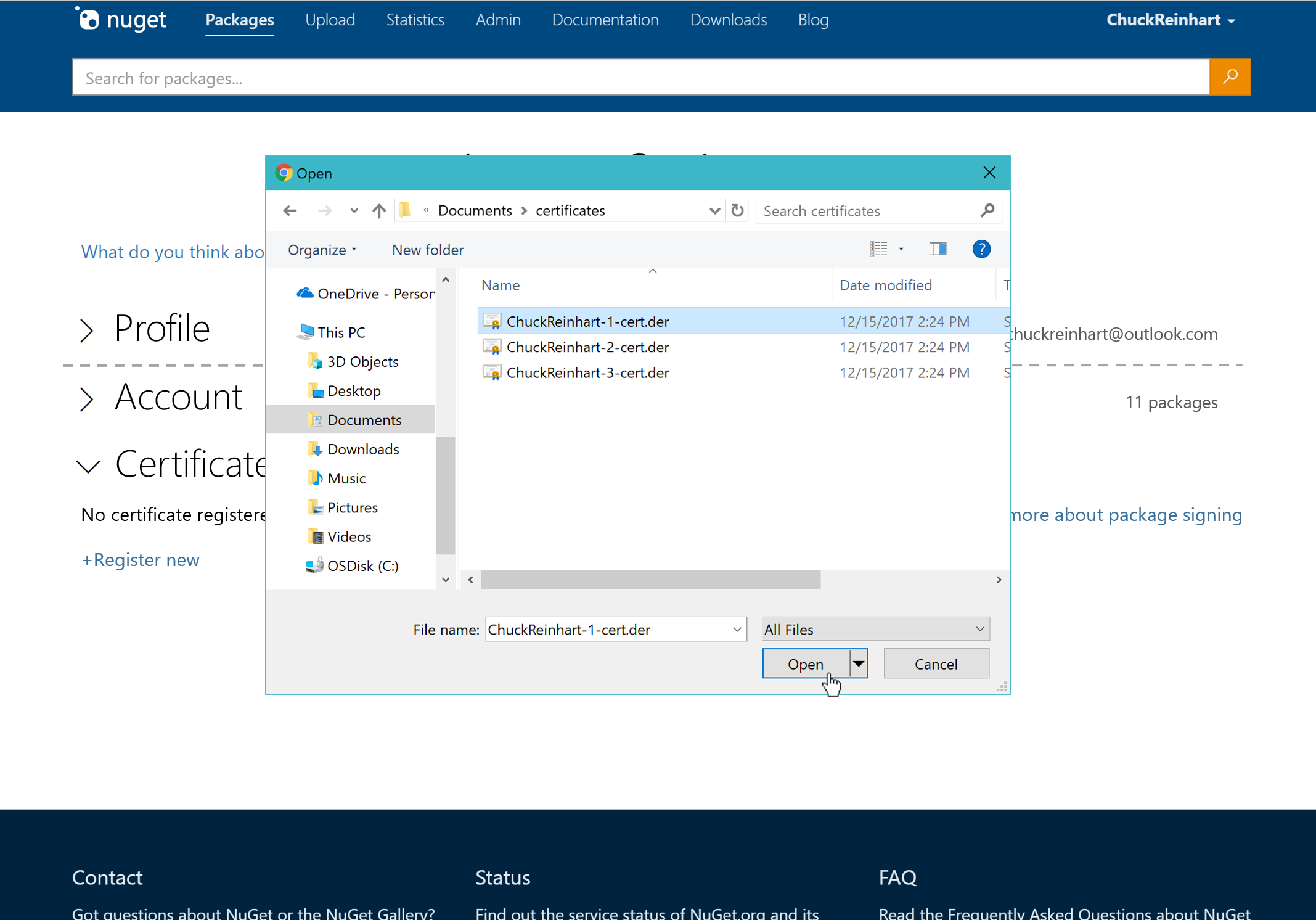This screenshot has height=920, width=1316.
Task: Open the Downloads nav tab
Action: click(729, 20)
